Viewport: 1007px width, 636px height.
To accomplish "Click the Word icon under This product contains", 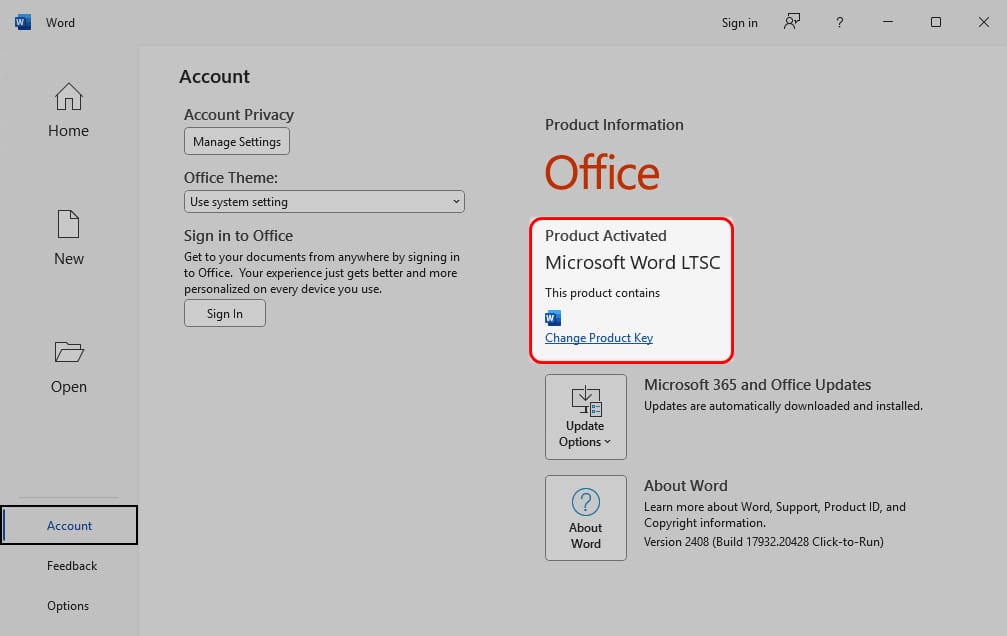I will pyautogui.click(x=553, y=318).
